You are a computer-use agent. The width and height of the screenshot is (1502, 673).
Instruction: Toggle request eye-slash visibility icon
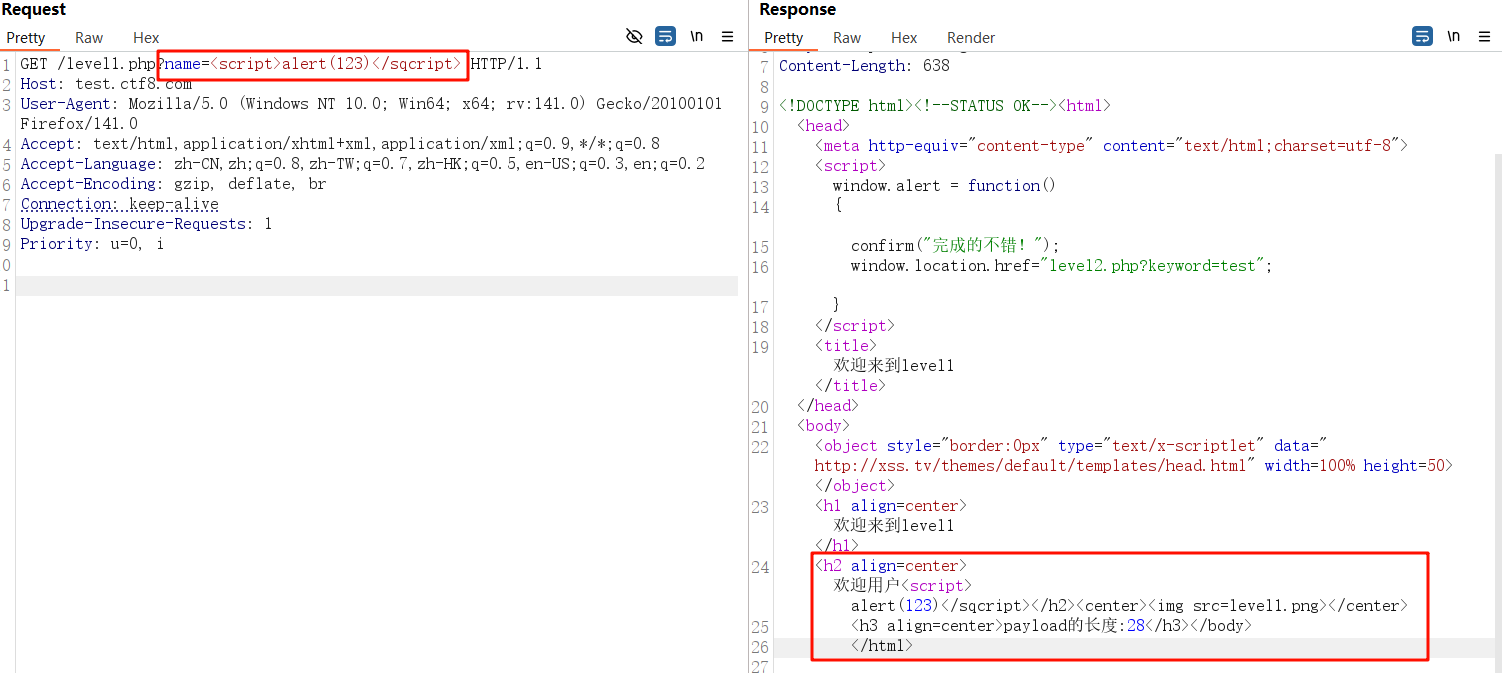[634, 37]
